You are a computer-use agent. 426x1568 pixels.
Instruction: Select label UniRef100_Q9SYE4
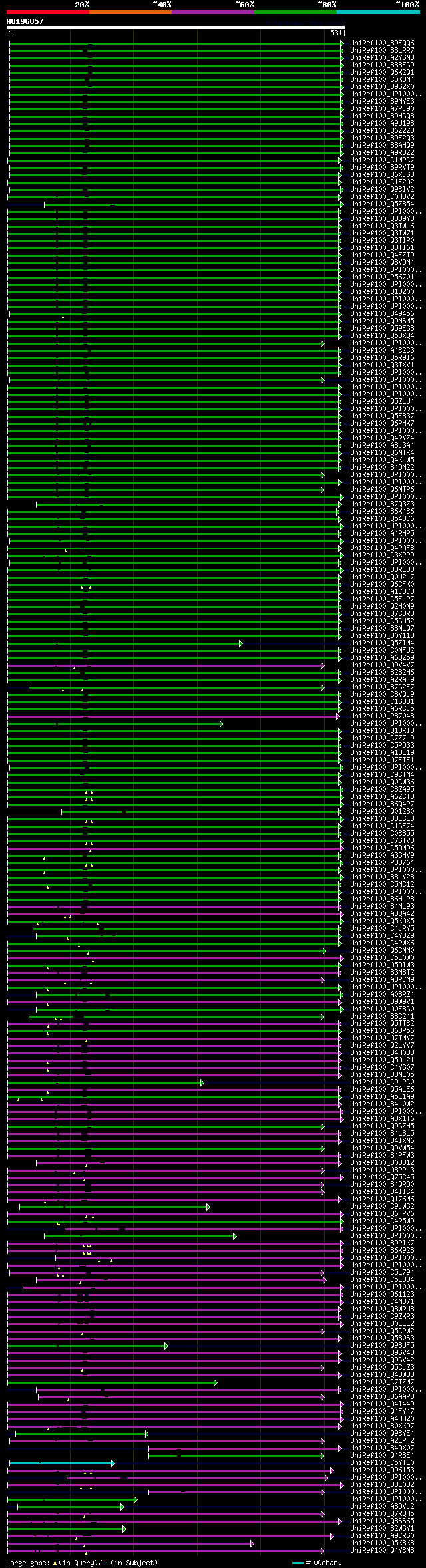[382, 1433]
